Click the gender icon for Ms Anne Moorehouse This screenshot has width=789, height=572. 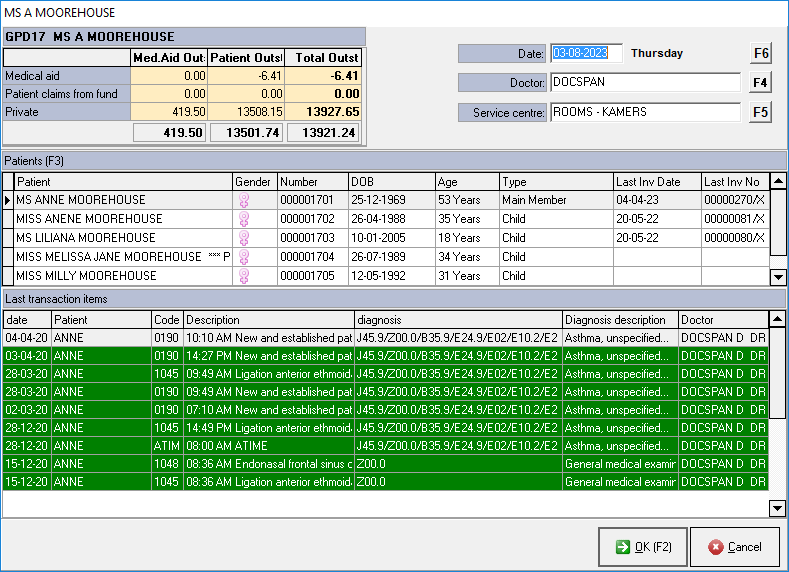pos(241,200)
